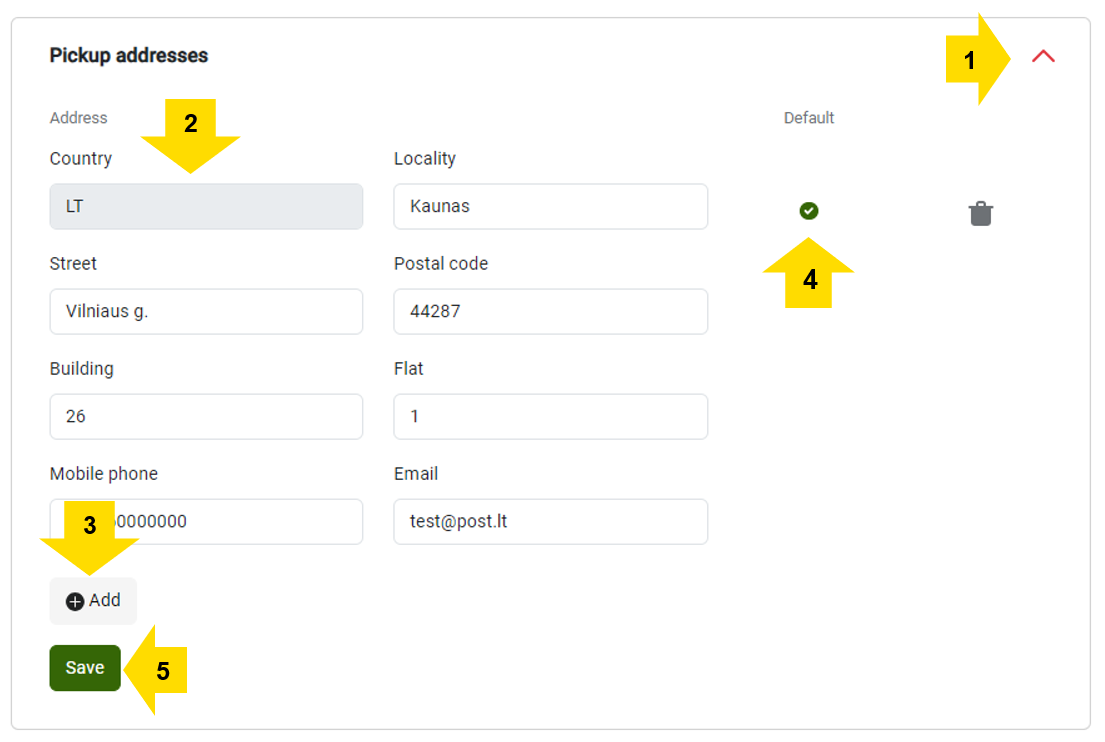Click the Building field showing 26
Viewport: 1105px width, 742px height.
tap(206, 416)
